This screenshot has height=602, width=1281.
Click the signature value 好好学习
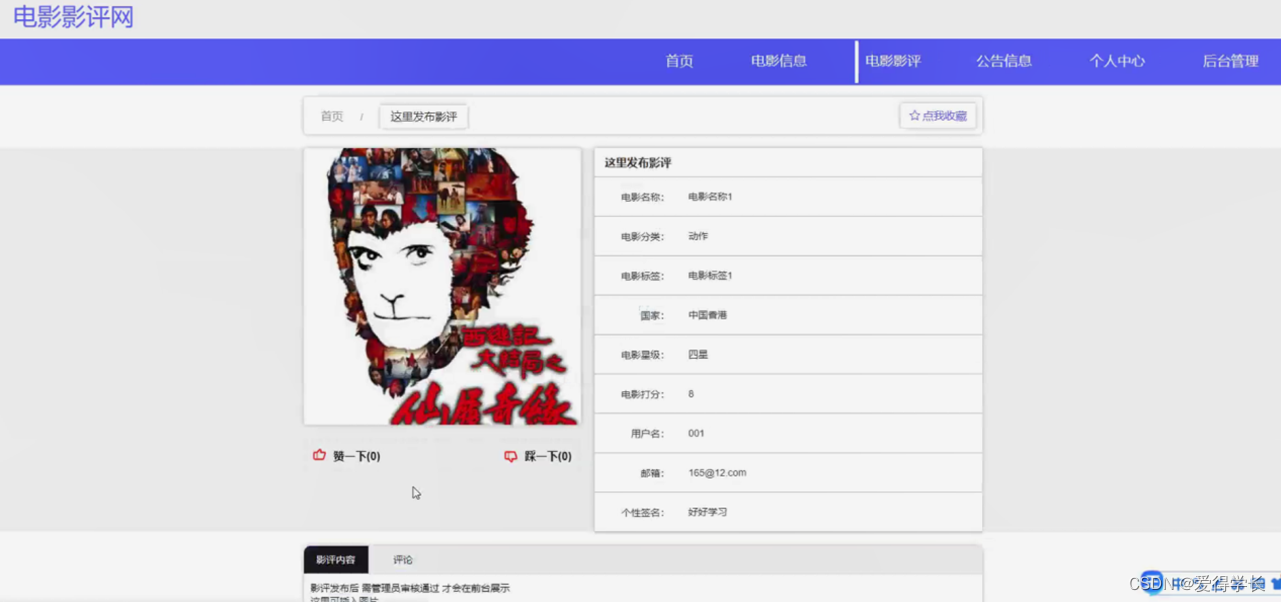[x=708, y=512]
